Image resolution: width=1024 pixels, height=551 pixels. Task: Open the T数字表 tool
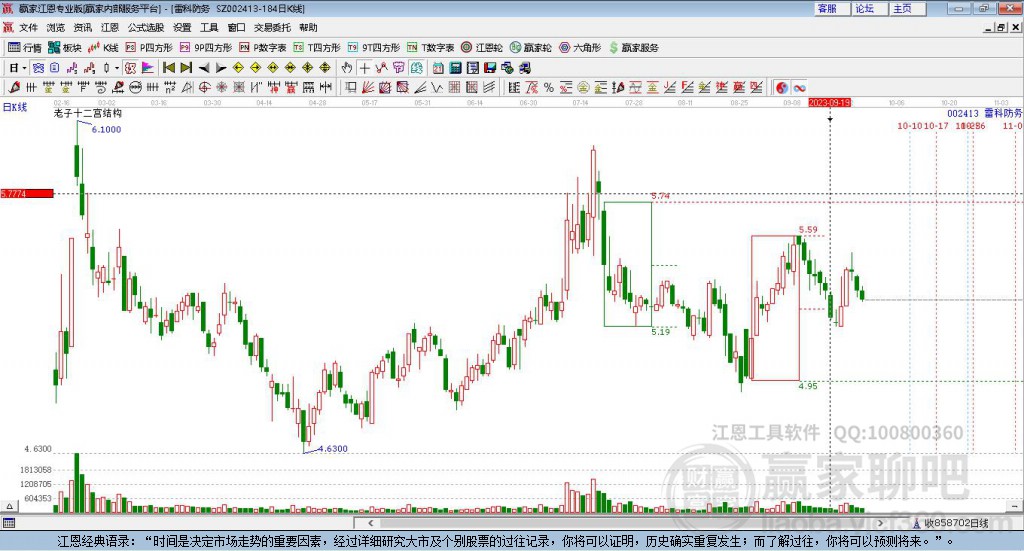[x=430, y=48]
